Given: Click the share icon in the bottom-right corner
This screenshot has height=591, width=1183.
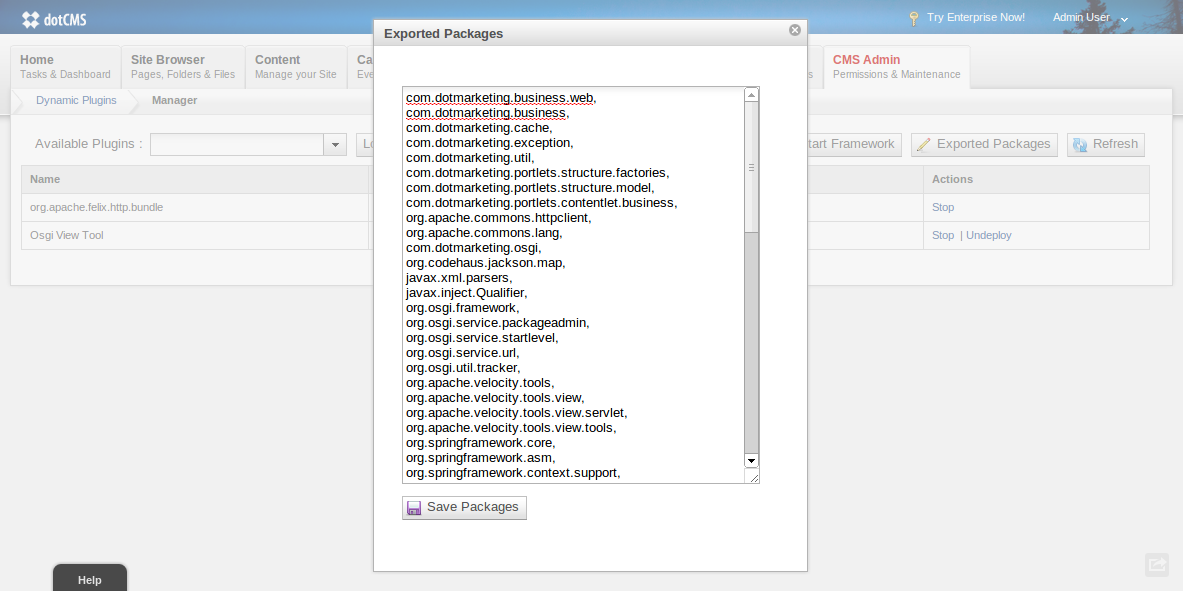Looking at the screenshot, I should click(x=1157, y=565).
